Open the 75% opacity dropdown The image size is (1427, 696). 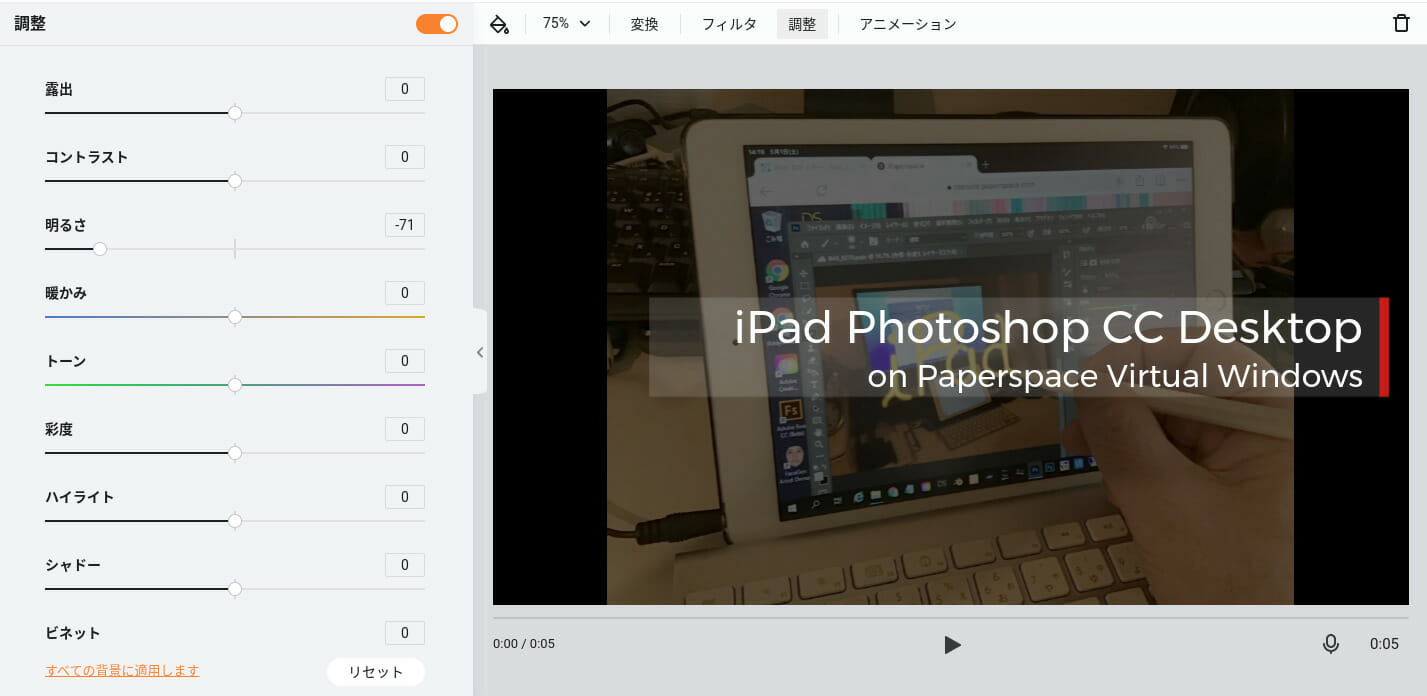566,23
